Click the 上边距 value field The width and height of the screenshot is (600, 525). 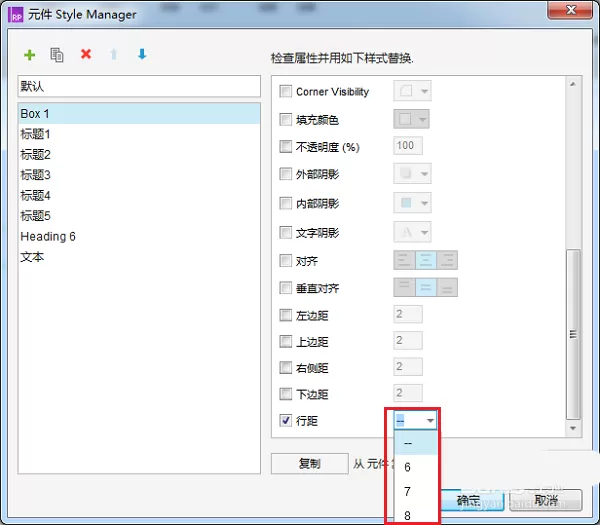click(408, 341)
